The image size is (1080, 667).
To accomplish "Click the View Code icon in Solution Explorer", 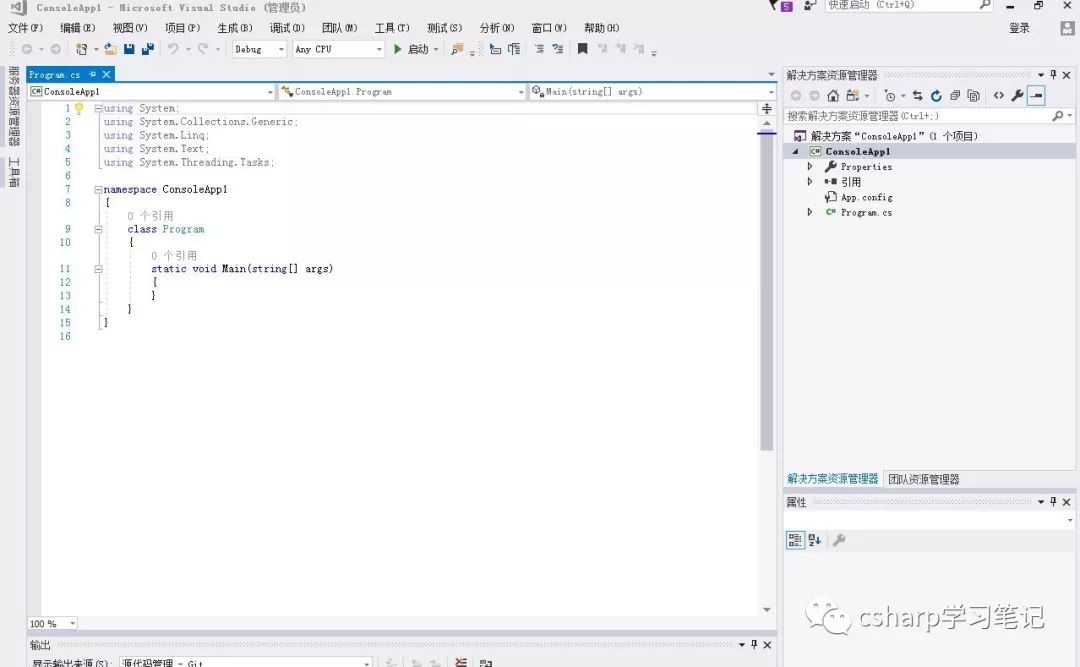I will [x=999, y=96].
